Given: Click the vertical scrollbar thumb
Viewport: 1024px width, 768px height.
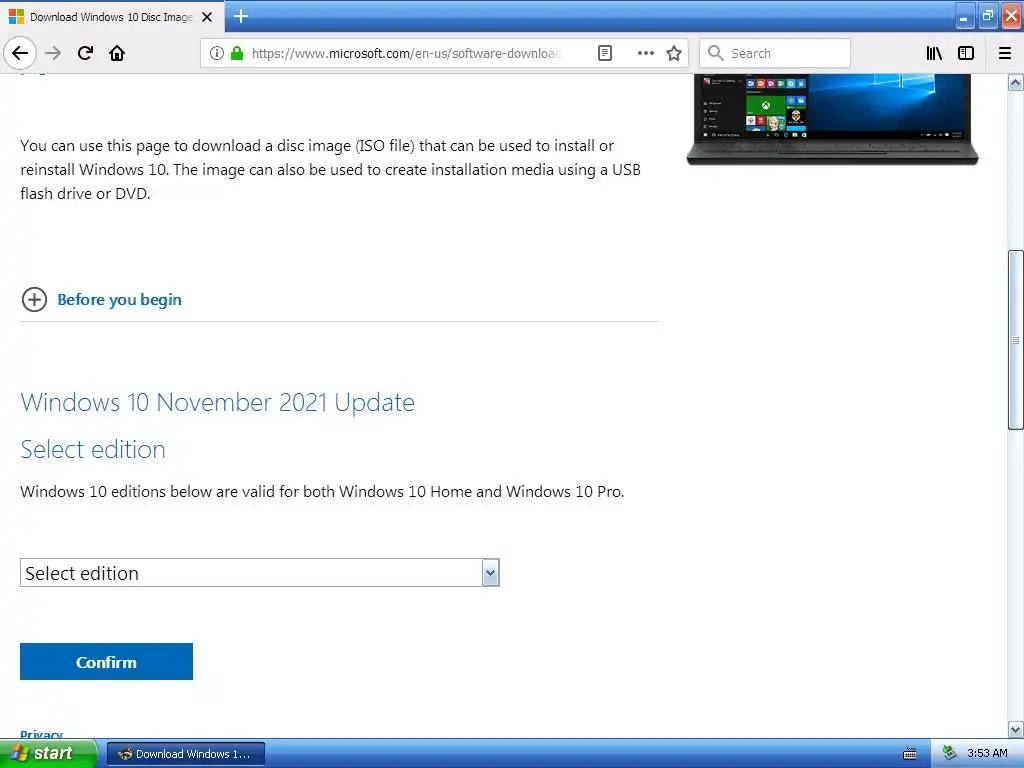Looking at the screenshot, I should tap(1015, 340).
